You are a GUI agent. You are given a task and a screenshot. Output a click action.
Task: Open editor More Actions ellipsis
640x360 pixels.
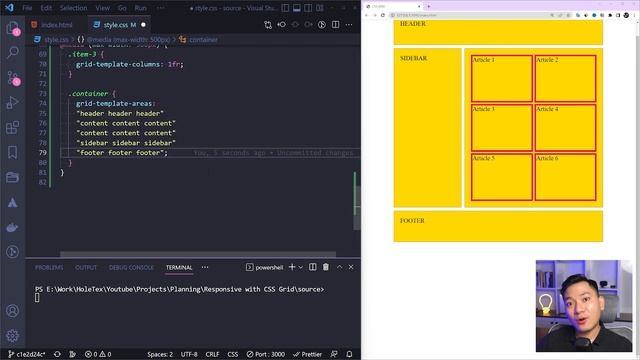[349, 25]
